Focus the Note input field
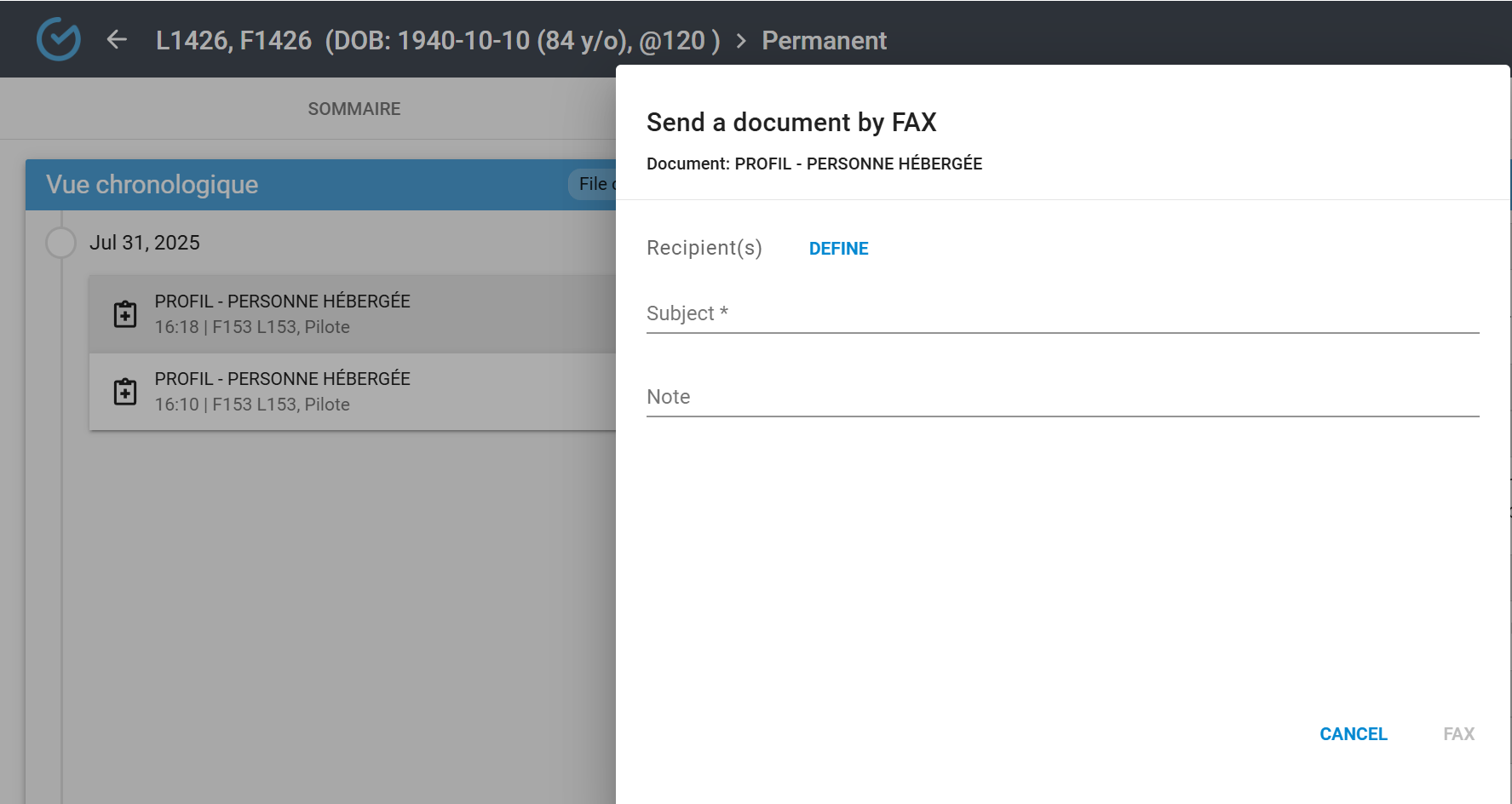 pyautogui.click(x=1061, y=398)
